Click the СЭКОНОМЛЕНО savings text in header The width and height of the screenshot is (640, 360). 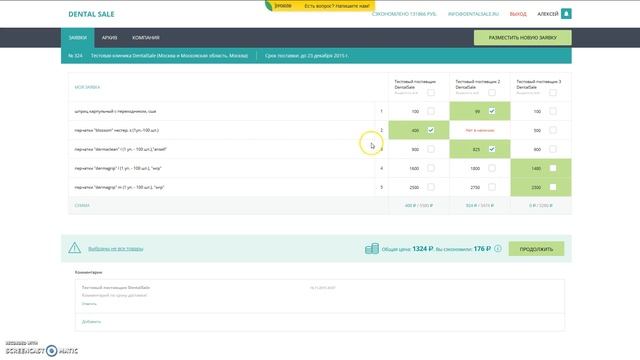click(404, 14)
